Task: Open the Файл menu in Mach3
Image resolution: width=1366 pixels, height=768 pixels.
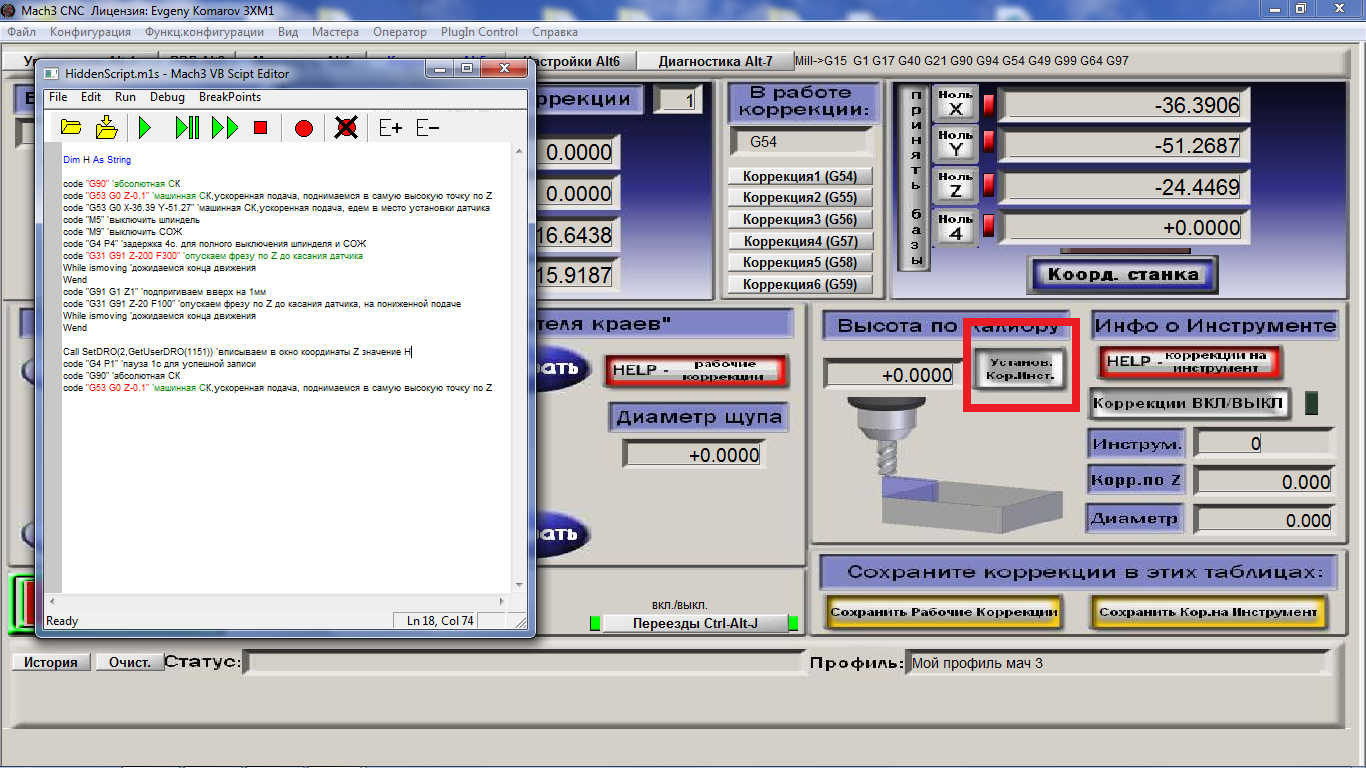Action: click(x=21, y=32)
